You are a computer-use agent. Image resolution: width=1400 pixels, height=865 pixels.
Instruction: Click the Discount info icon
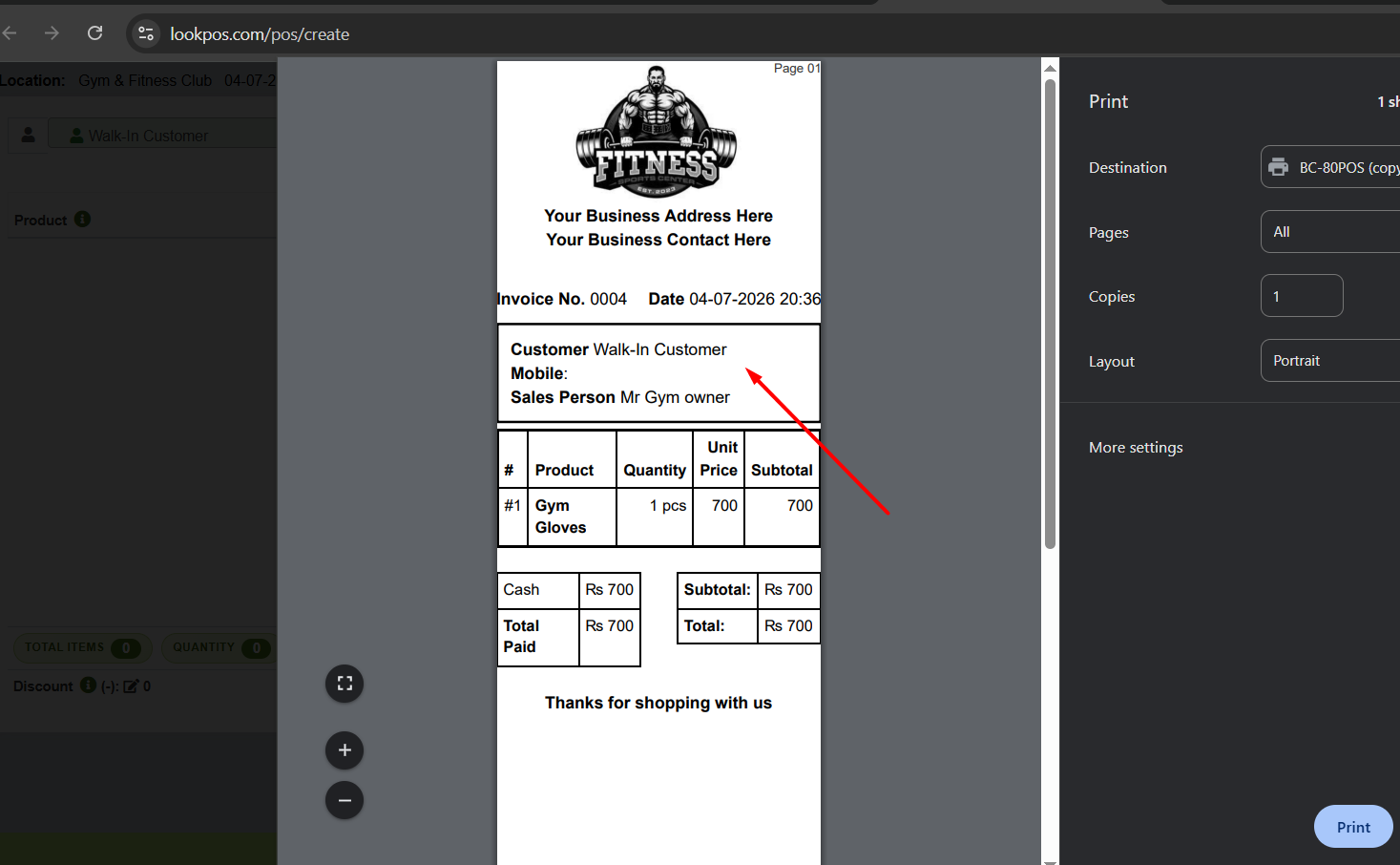tap(88, 685)
